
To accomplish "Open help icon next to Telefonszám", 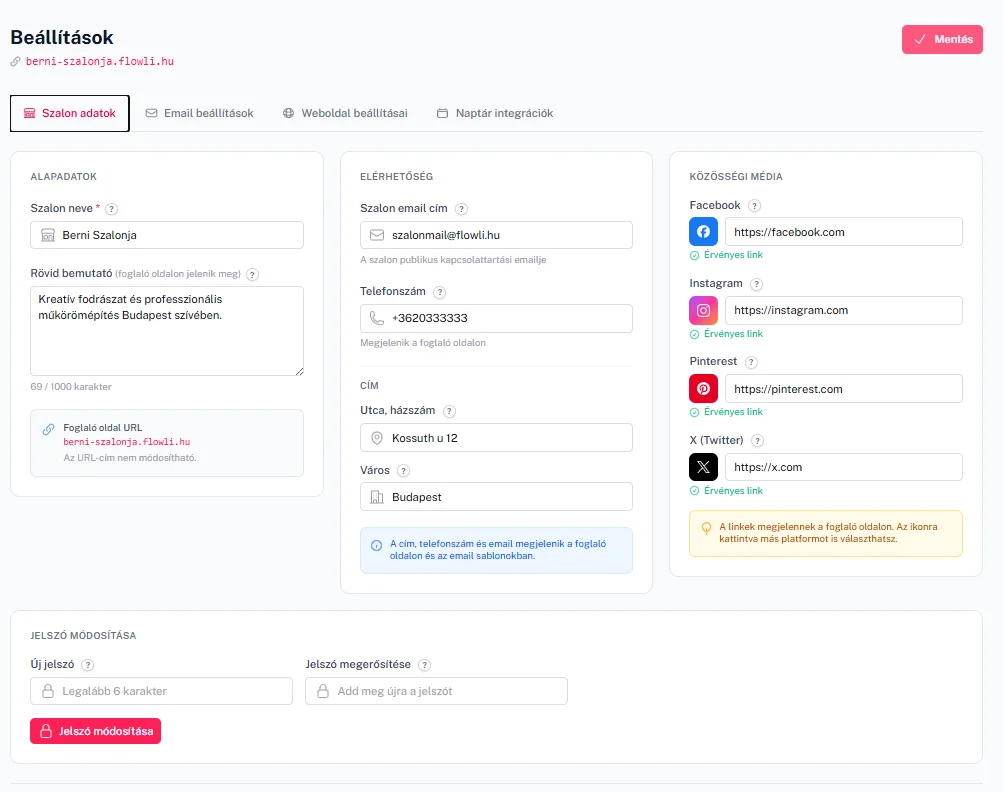I will (x=439, y=292).
